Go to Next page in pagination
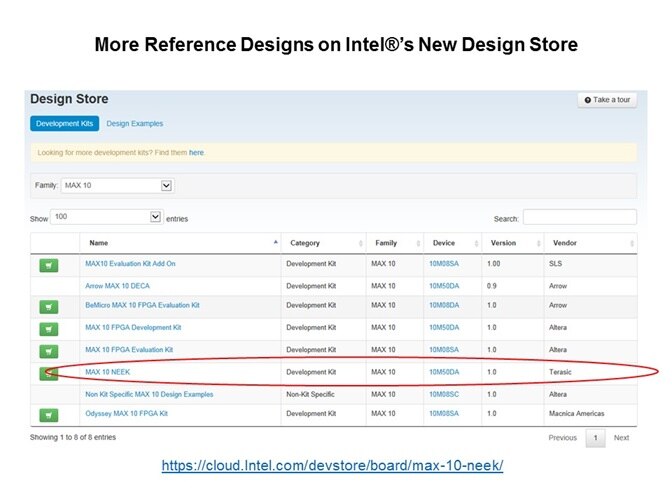 (x=621, y=438)
